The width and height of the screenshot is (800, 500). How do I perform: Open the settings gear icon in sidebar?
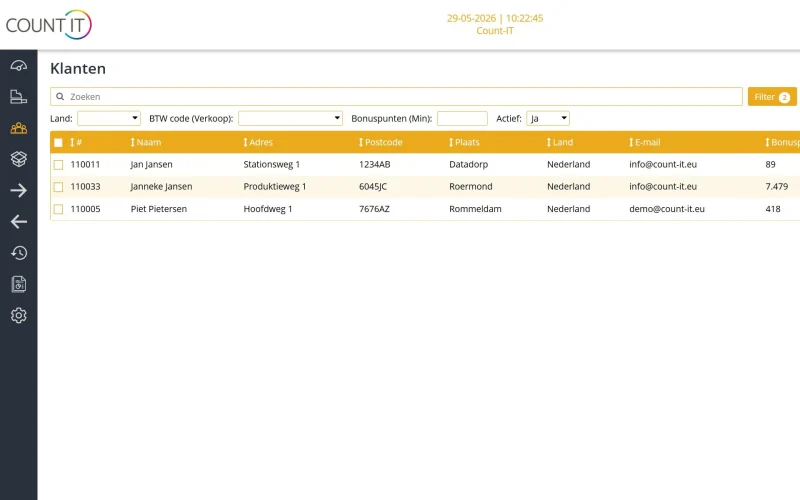(18, 315)
